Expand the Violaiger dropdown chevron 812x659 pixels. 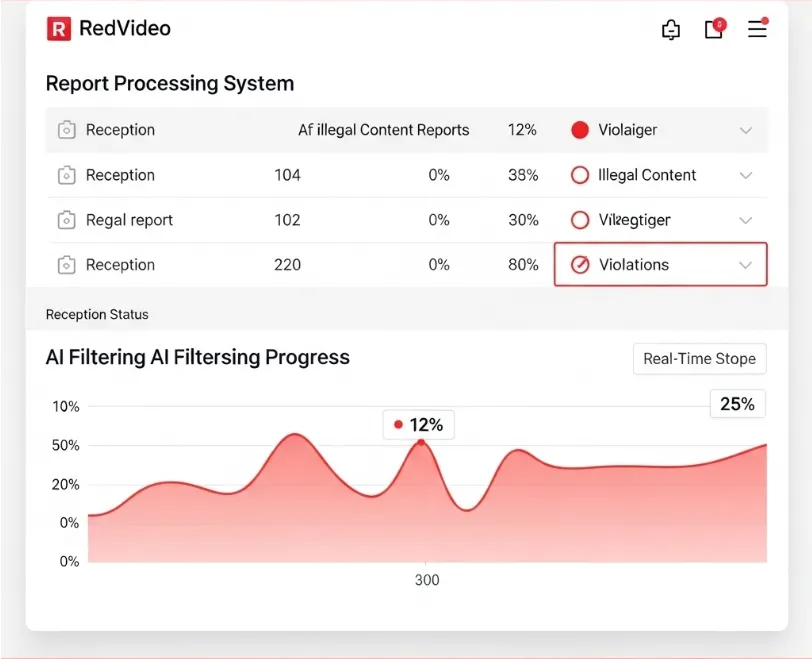pyautogui.click(x=745, y=130)
